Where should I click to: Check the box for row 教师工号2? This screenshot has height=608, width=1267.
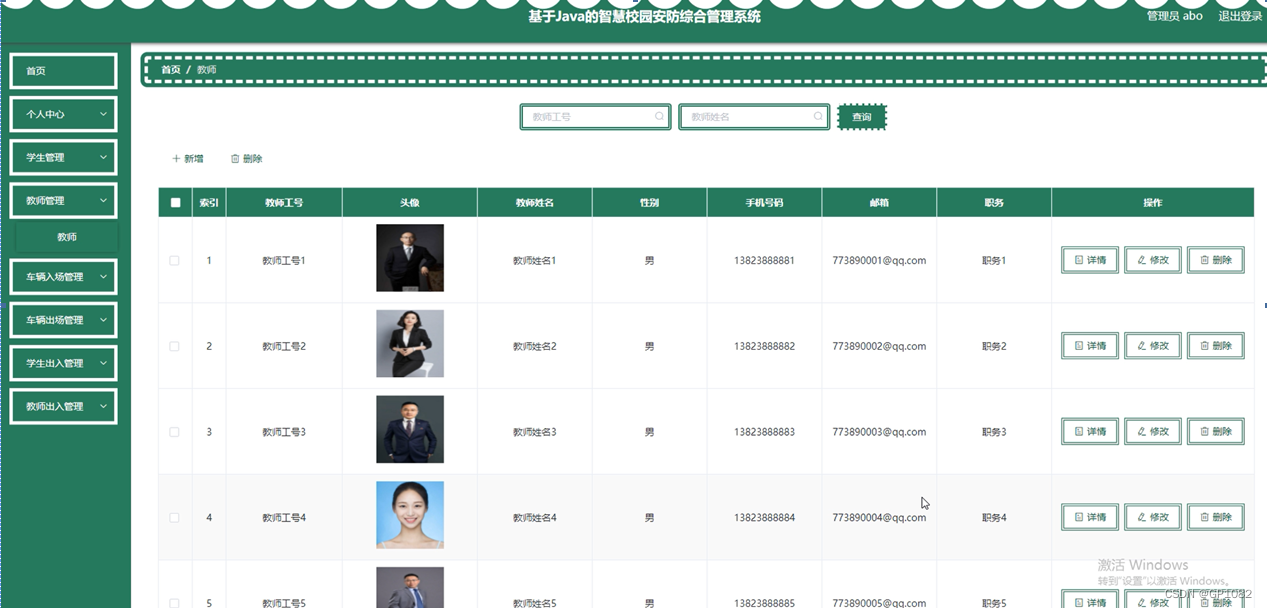(x=174, y=347)
